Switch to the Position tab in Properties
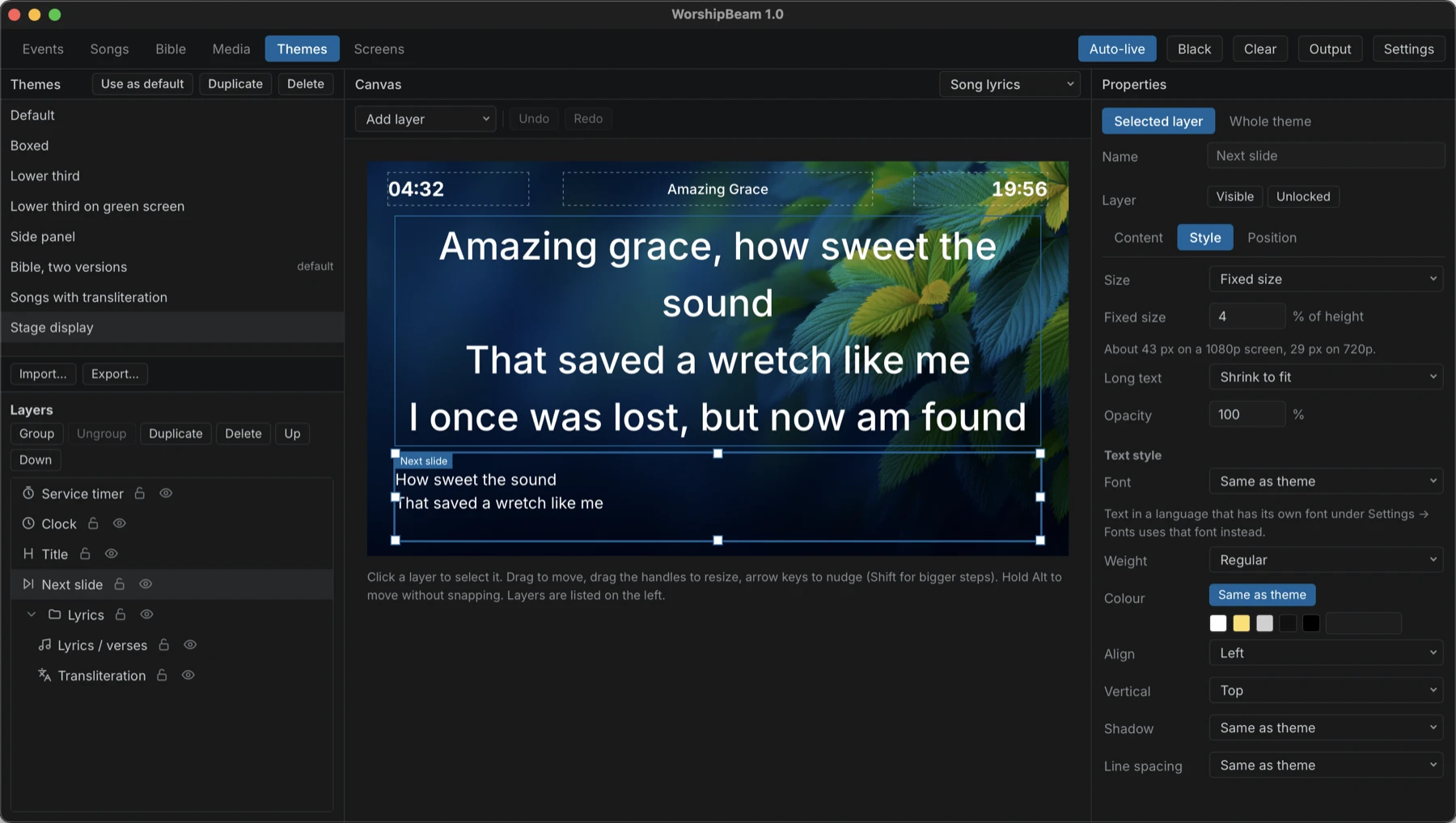This screenshot has height=823, width=1456. tap(1272, 238)
